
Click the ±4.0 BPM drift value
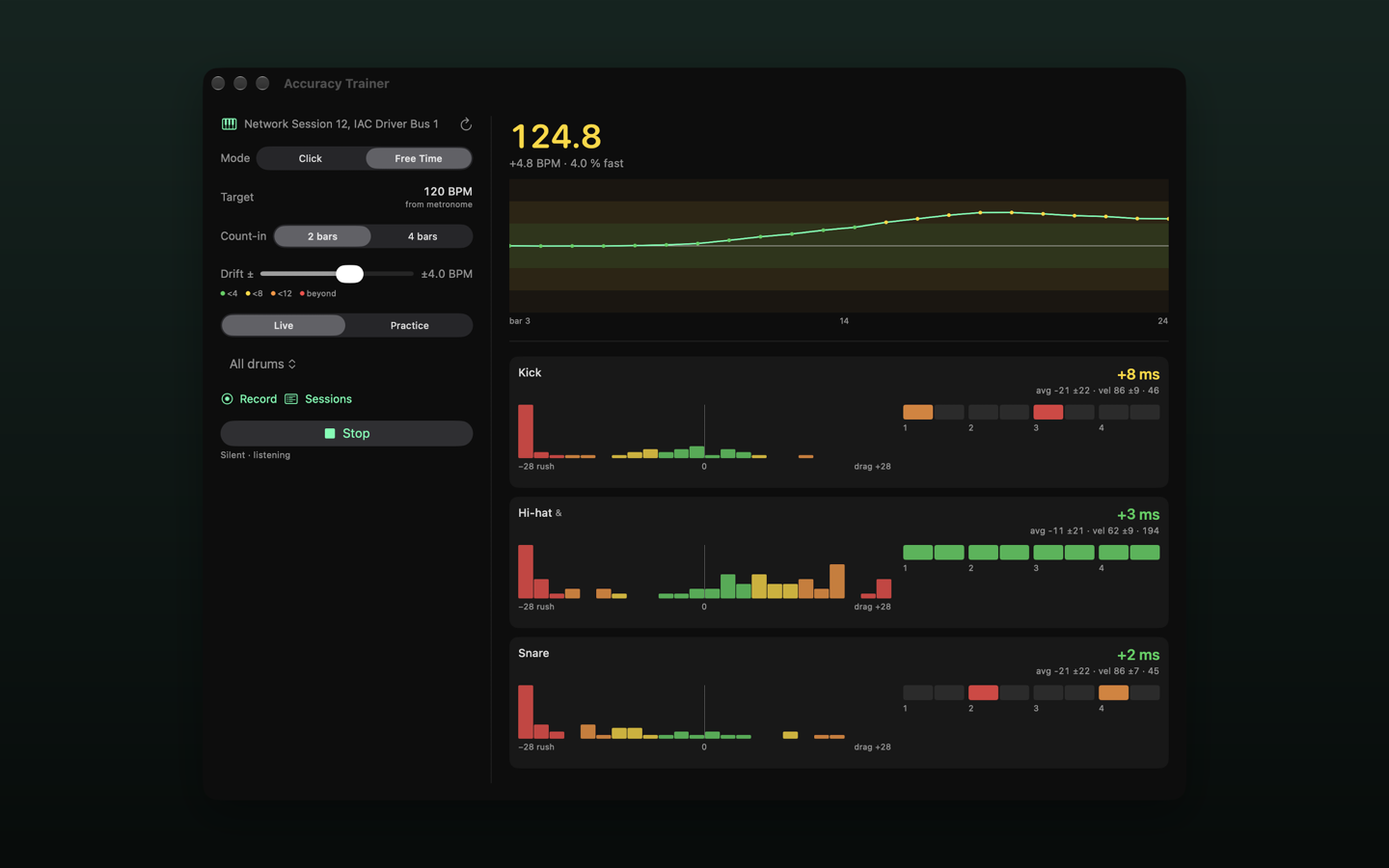point(447,274)
